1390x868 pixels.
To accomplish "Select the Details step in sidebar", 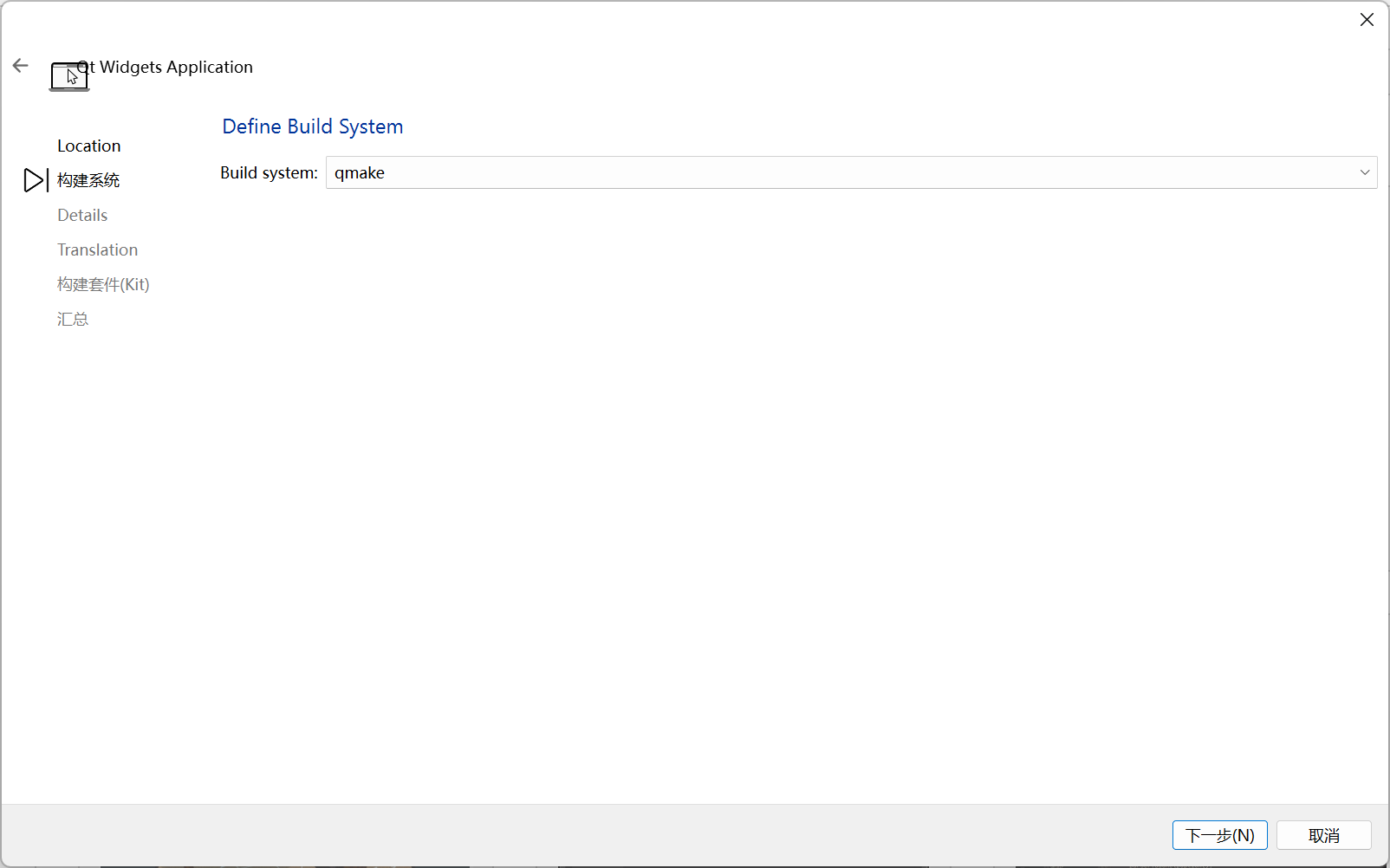I will (x=82, y=215).
